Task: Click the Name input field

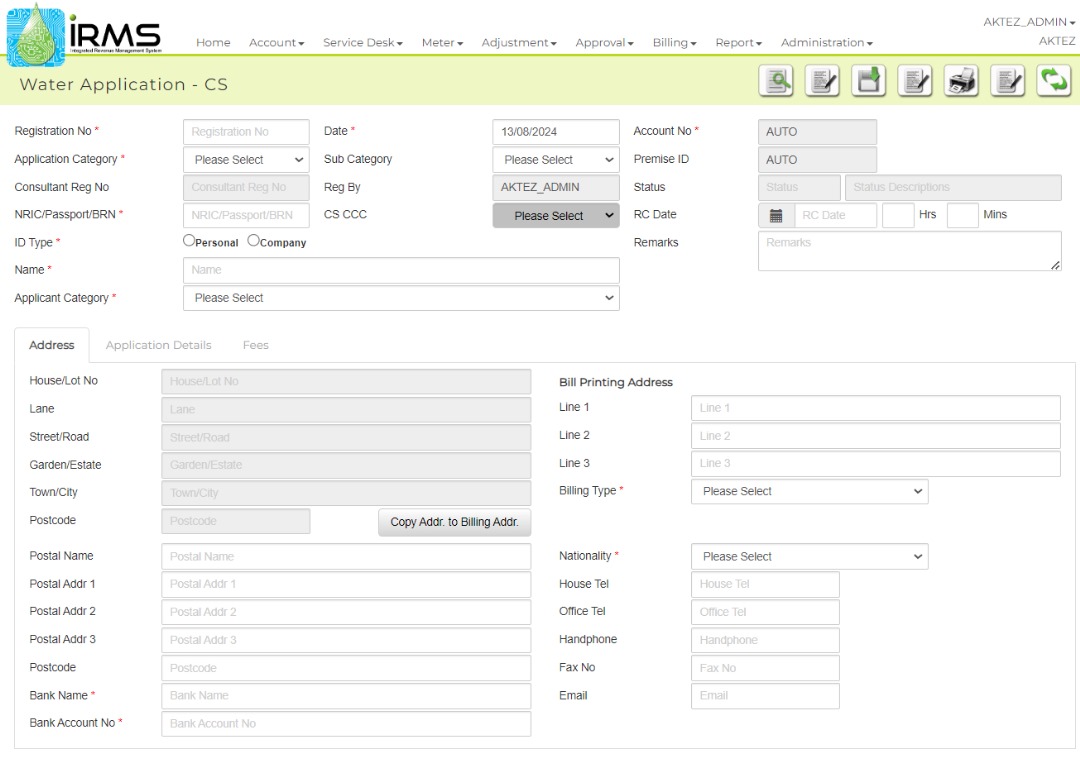Action: pyautogui.click(x=401, y=270)
